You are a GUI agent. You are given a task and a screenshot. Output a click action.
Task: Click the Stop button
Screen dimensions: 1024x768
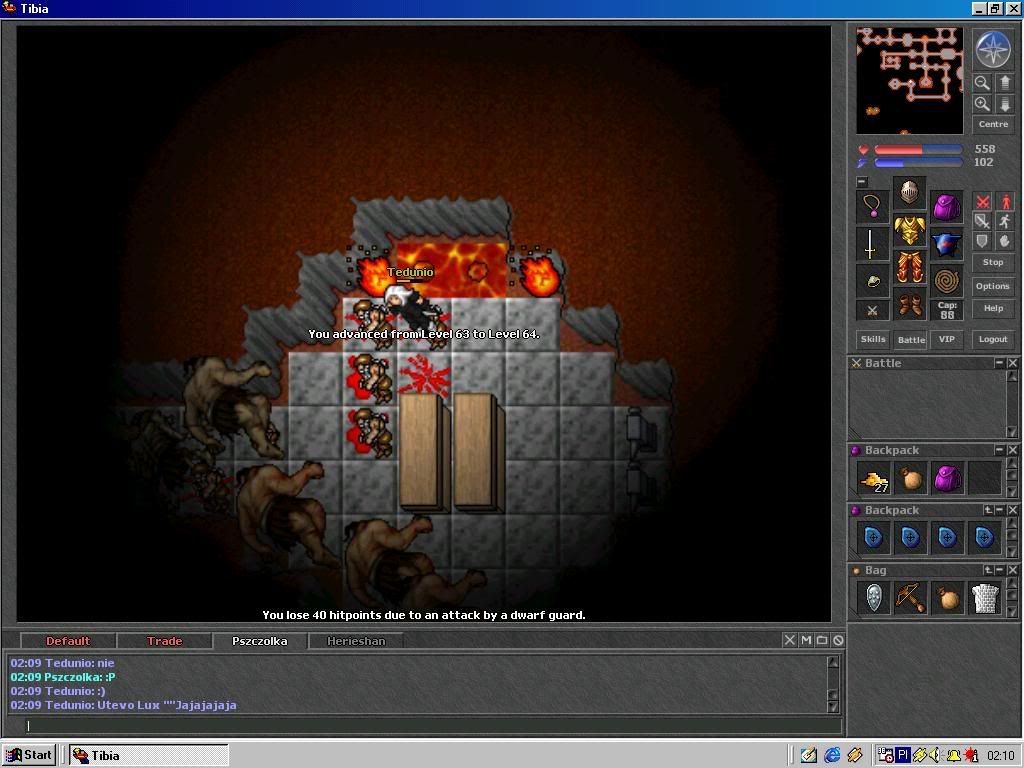click(993, 262)
